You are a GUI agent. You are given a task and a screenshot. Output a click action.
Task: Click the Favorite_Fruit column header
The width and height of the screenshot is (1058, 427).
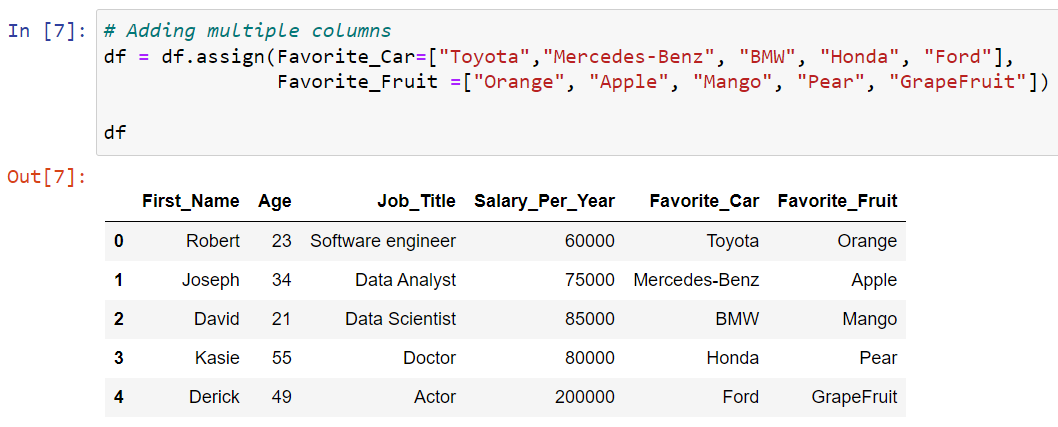837,200
